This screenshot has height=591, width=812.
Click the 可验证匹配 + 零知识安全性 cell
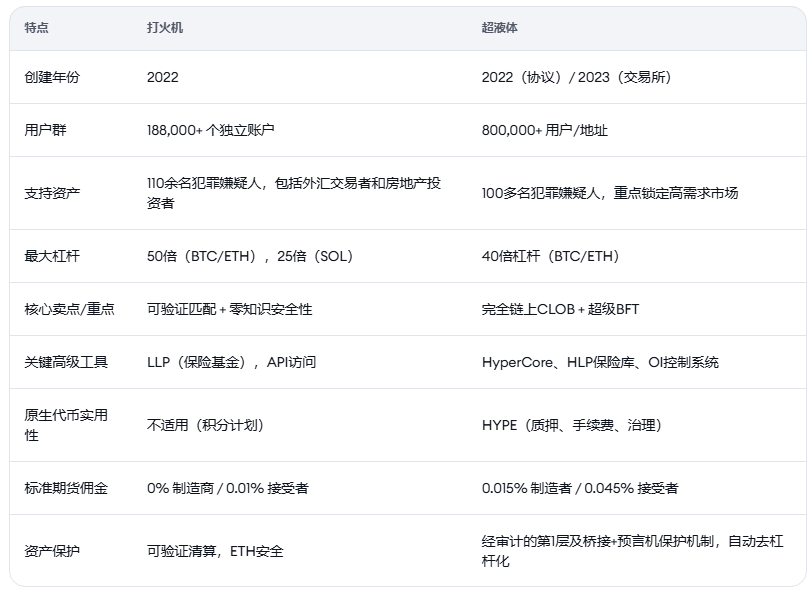click(229, 309)
